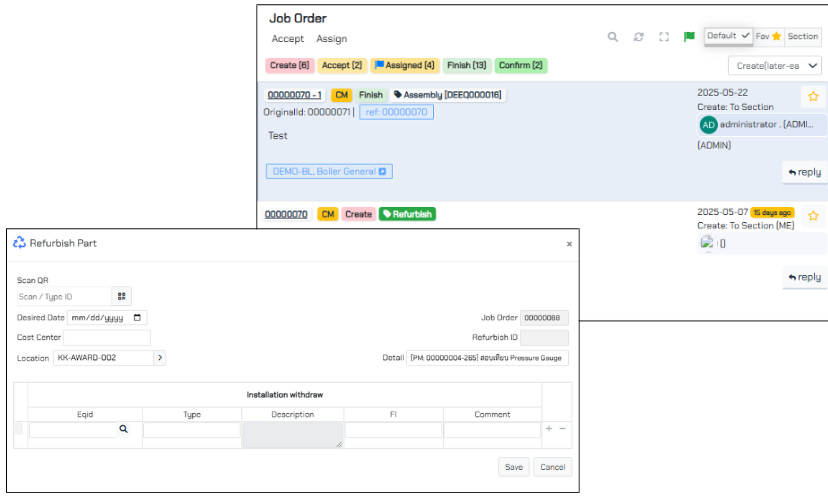Click the green flag icon
Viewport: 828px width, 497px height.
(x=689, y=37)
